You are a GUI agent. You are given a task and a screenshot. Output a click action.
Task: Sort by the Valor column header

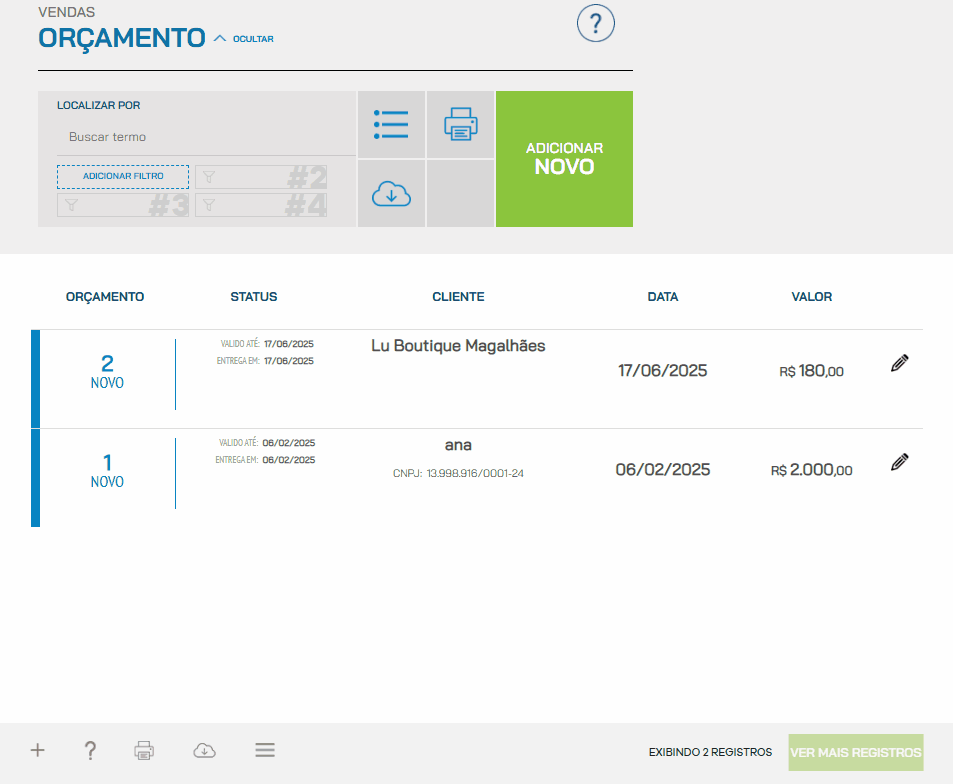[811, 297]
